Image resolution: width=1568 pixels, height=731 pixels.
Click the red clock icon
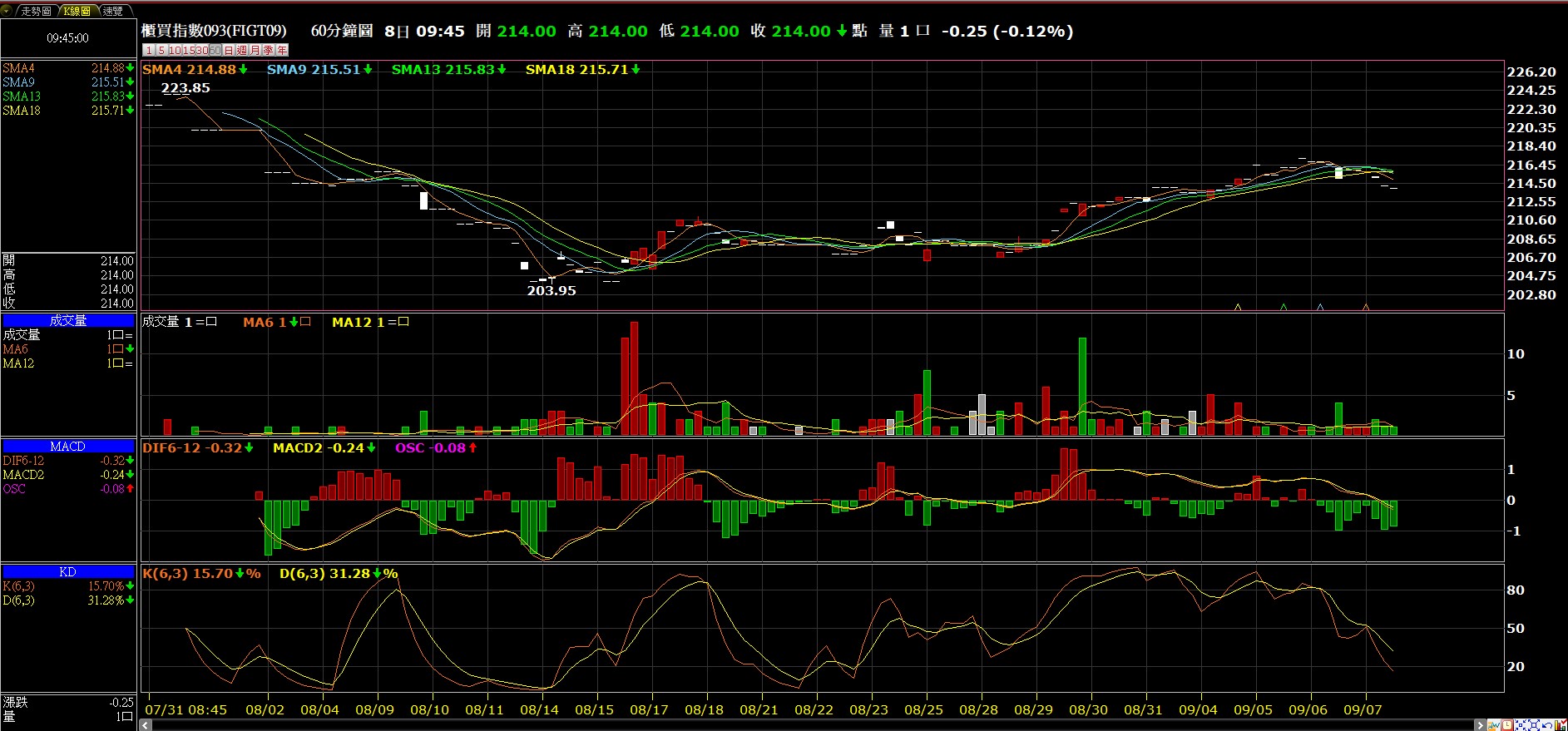1507,725
